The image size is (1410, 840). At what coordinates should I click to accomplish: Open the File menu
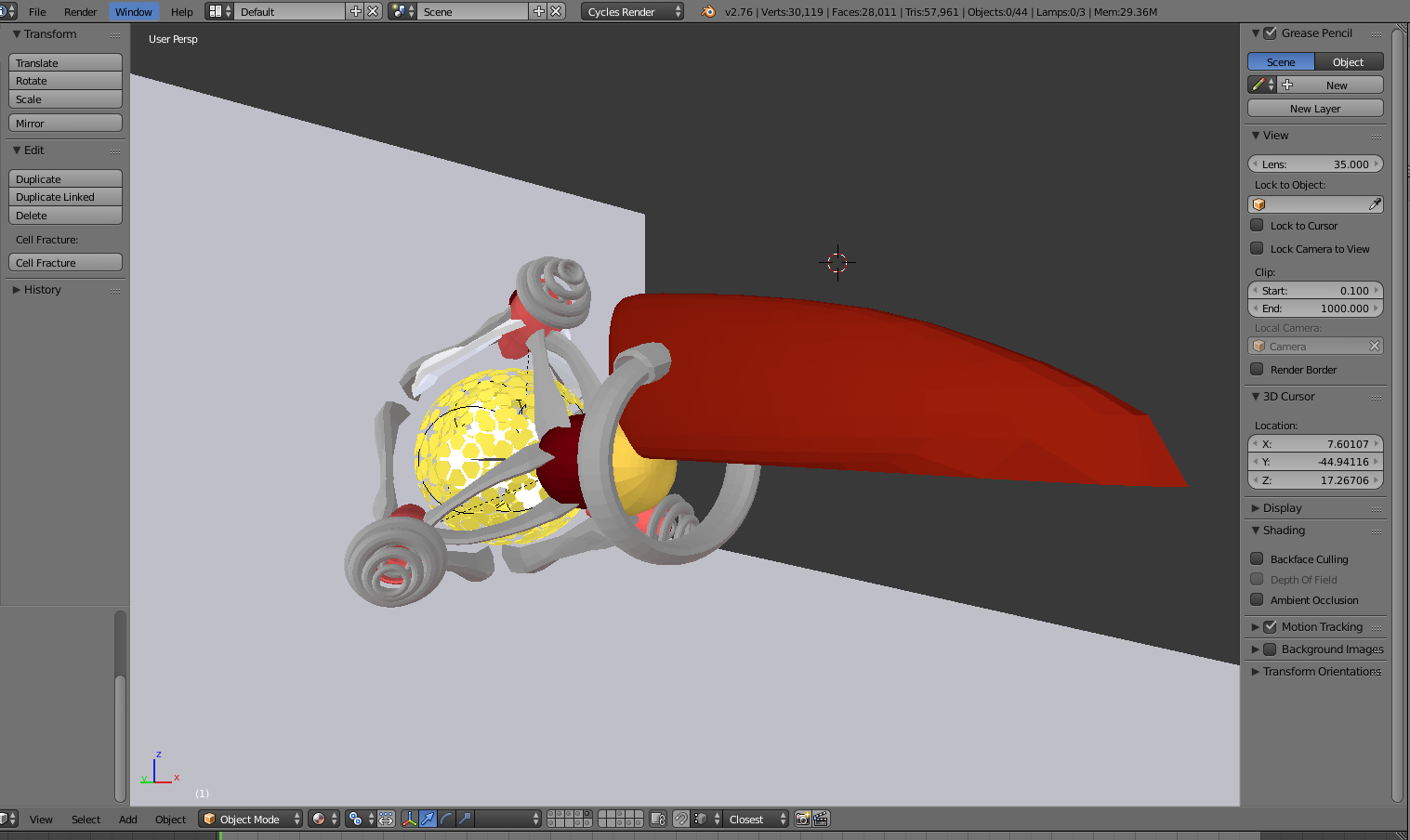point(37,11)
